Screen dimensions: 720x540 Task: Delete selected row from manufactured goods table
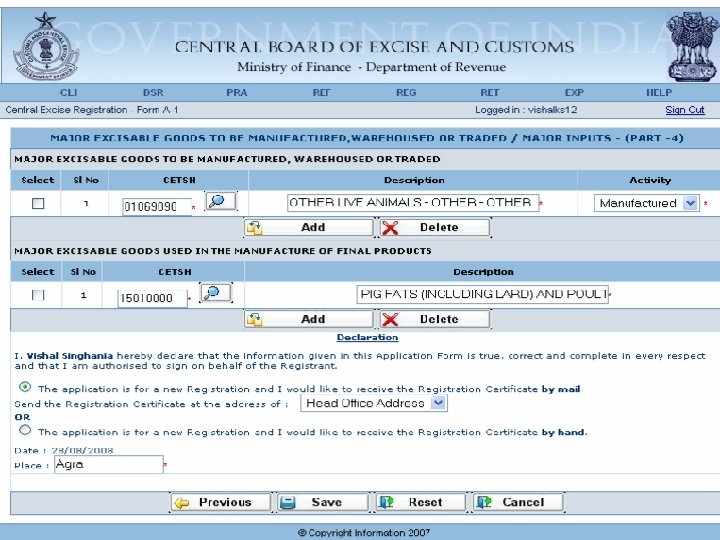tap(435, 227)
